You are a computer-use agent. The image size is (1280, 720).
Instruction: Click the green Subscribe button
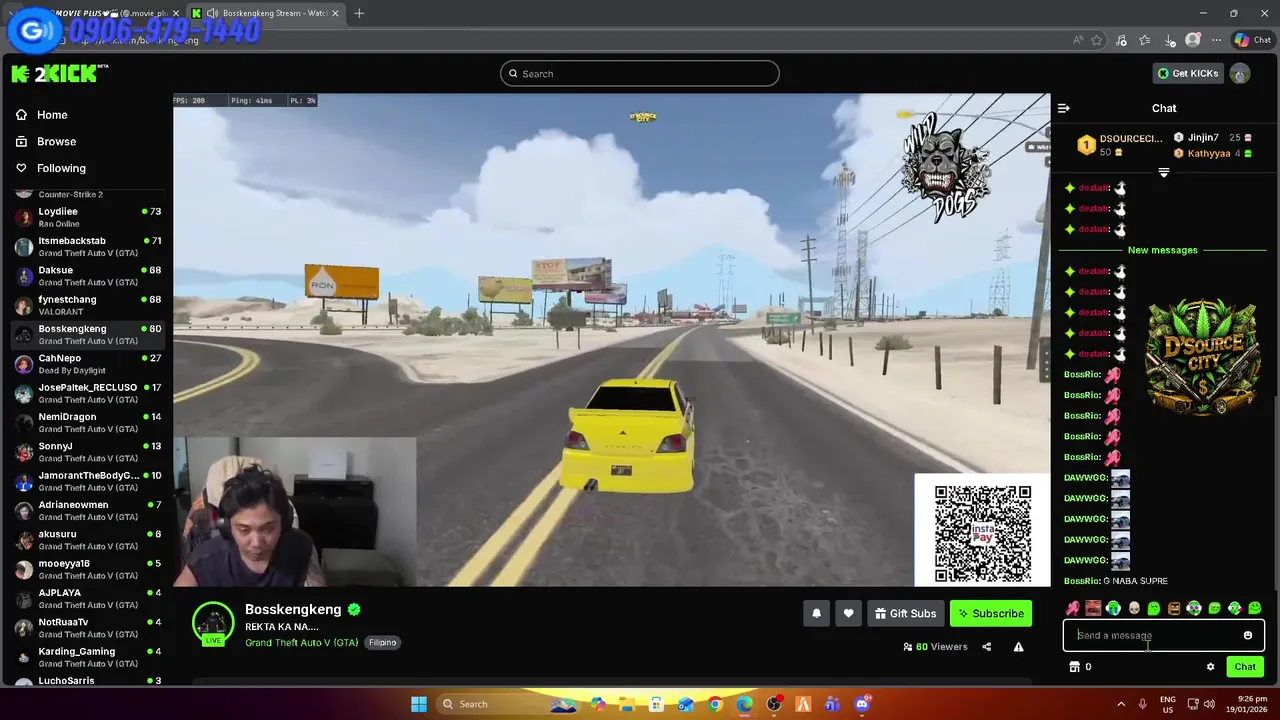tap(990, 613)
